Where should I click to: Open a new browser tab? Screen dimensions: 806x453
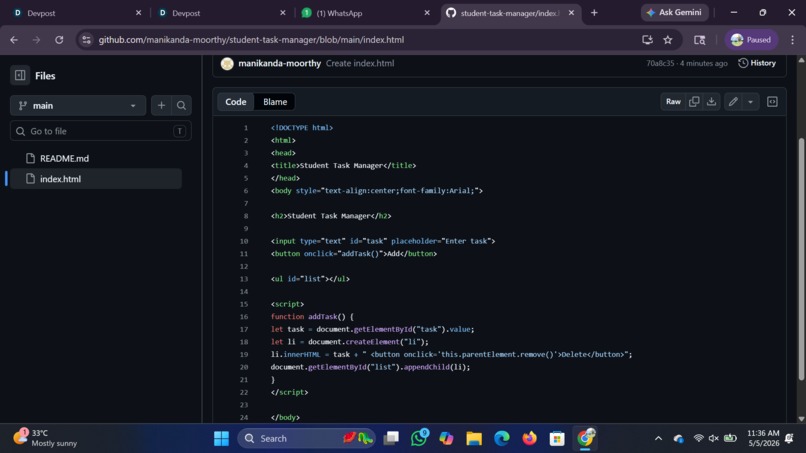tap(594, 13)
